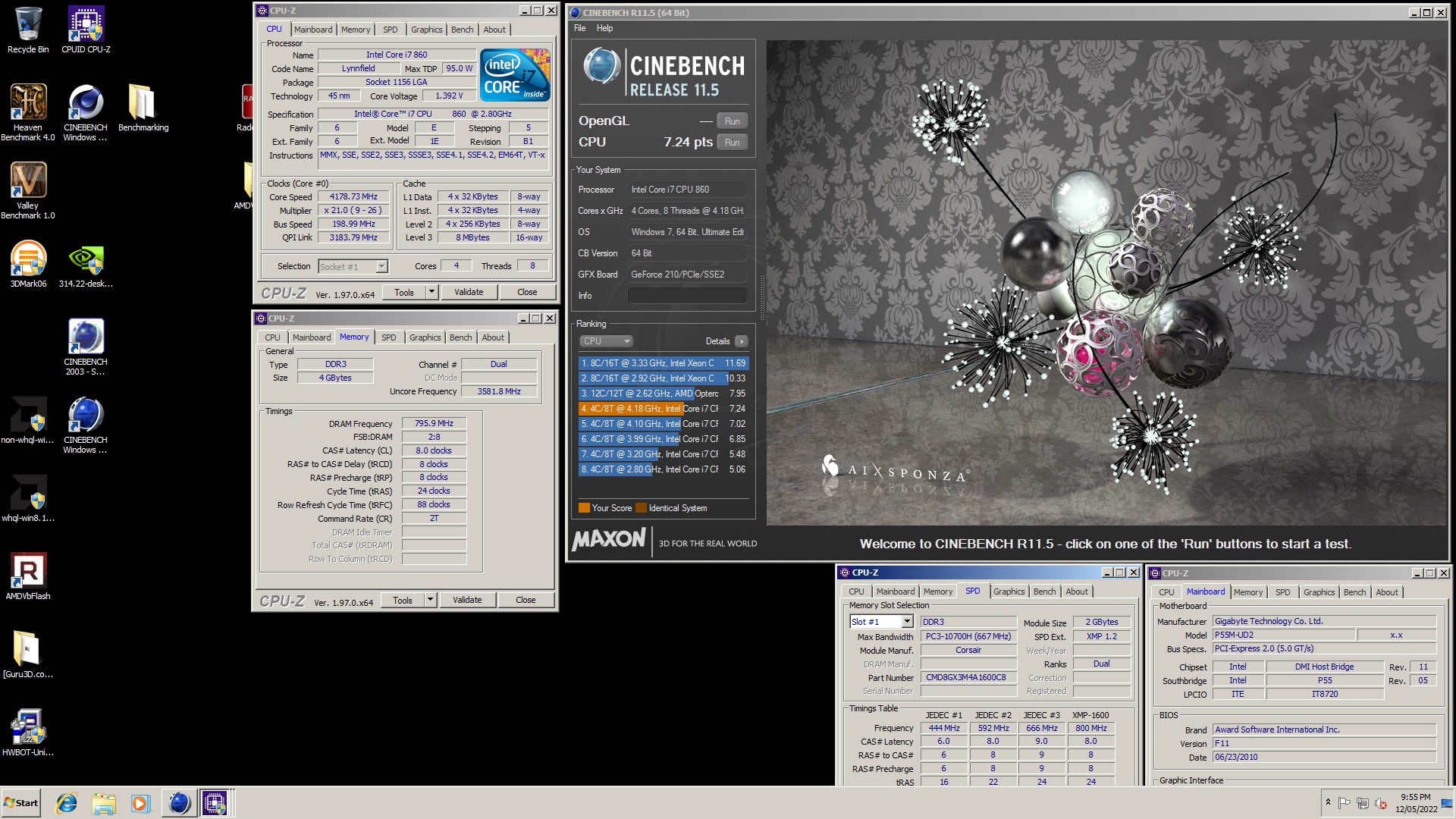
Task: Select ranking entry 8C/16T @ 3.33 GHz Xeon
Action: 664,363
